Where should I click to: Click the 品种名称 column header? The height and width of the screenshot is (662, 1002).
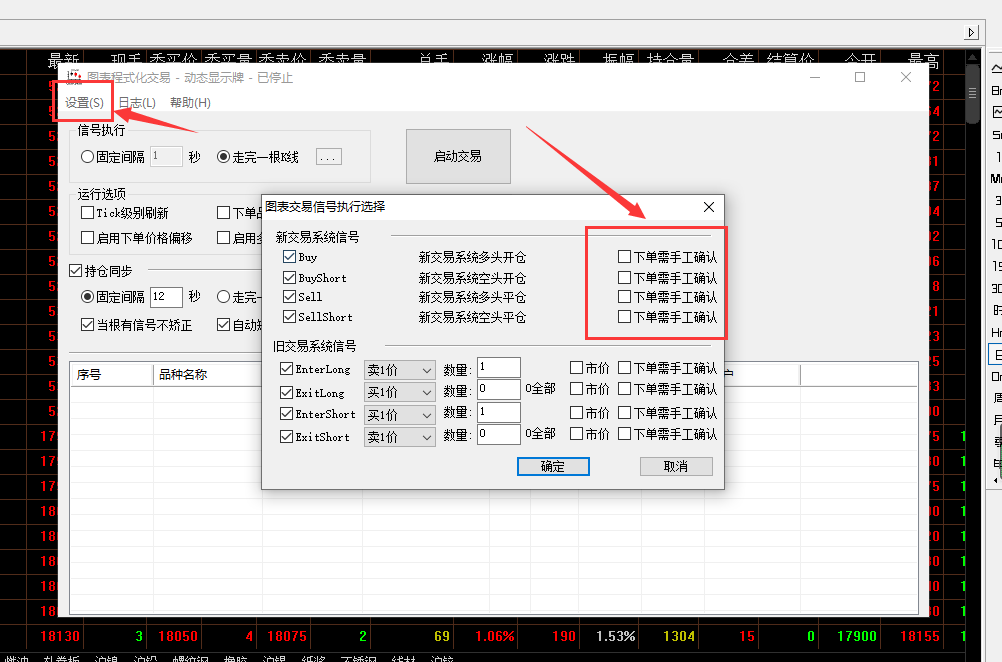tap(208, 374)
